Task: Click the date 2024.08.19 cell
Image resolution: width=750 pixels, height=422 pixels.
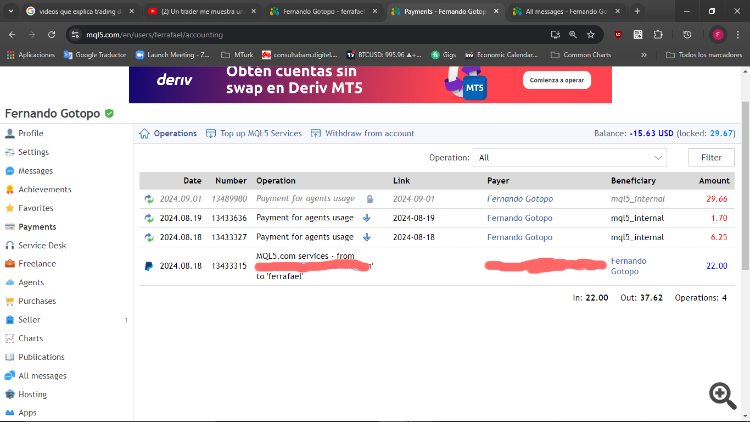Action: (x=180, y=218)
